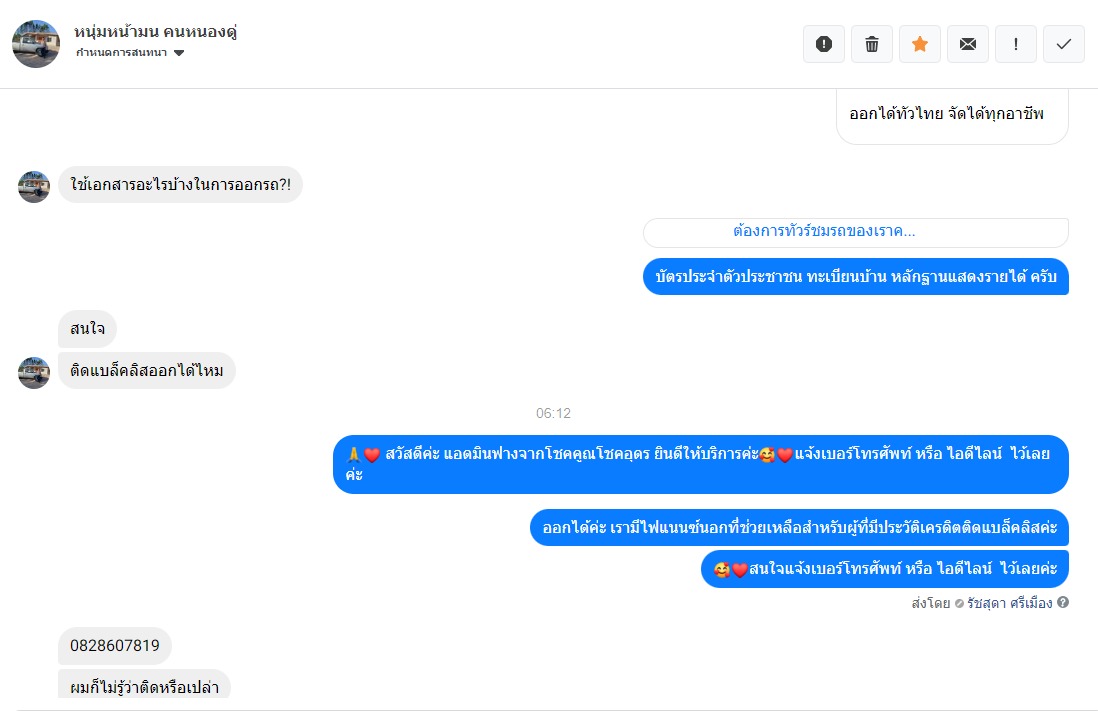Select the phone number message 0828607819

[x=115, y=646]
